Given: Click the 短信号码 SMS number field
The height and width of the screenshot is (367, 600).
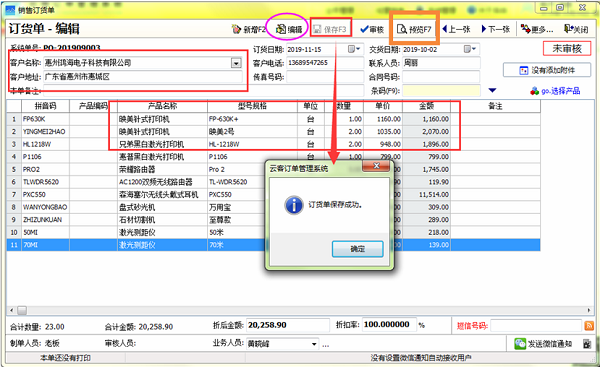Looking at the screenshot, I should pos(536,326).
